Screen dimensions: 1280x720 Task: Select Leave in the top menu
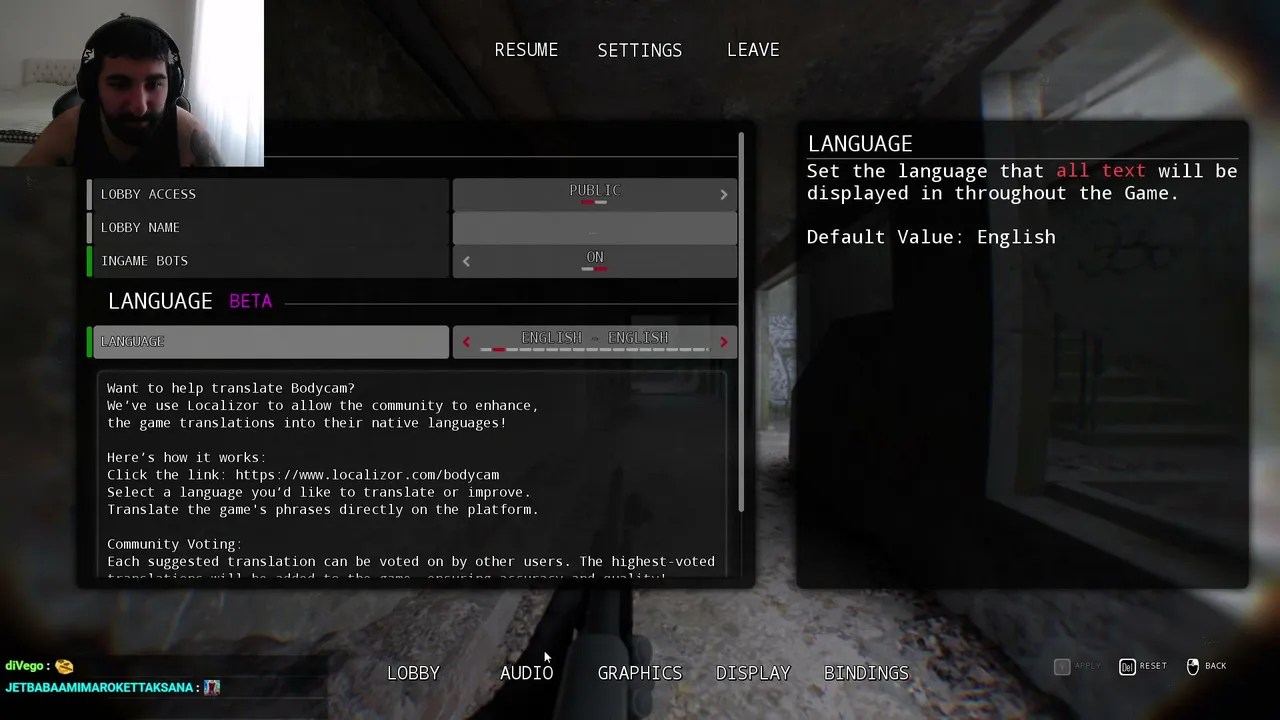pyautogui.click(x=753, y=50)
